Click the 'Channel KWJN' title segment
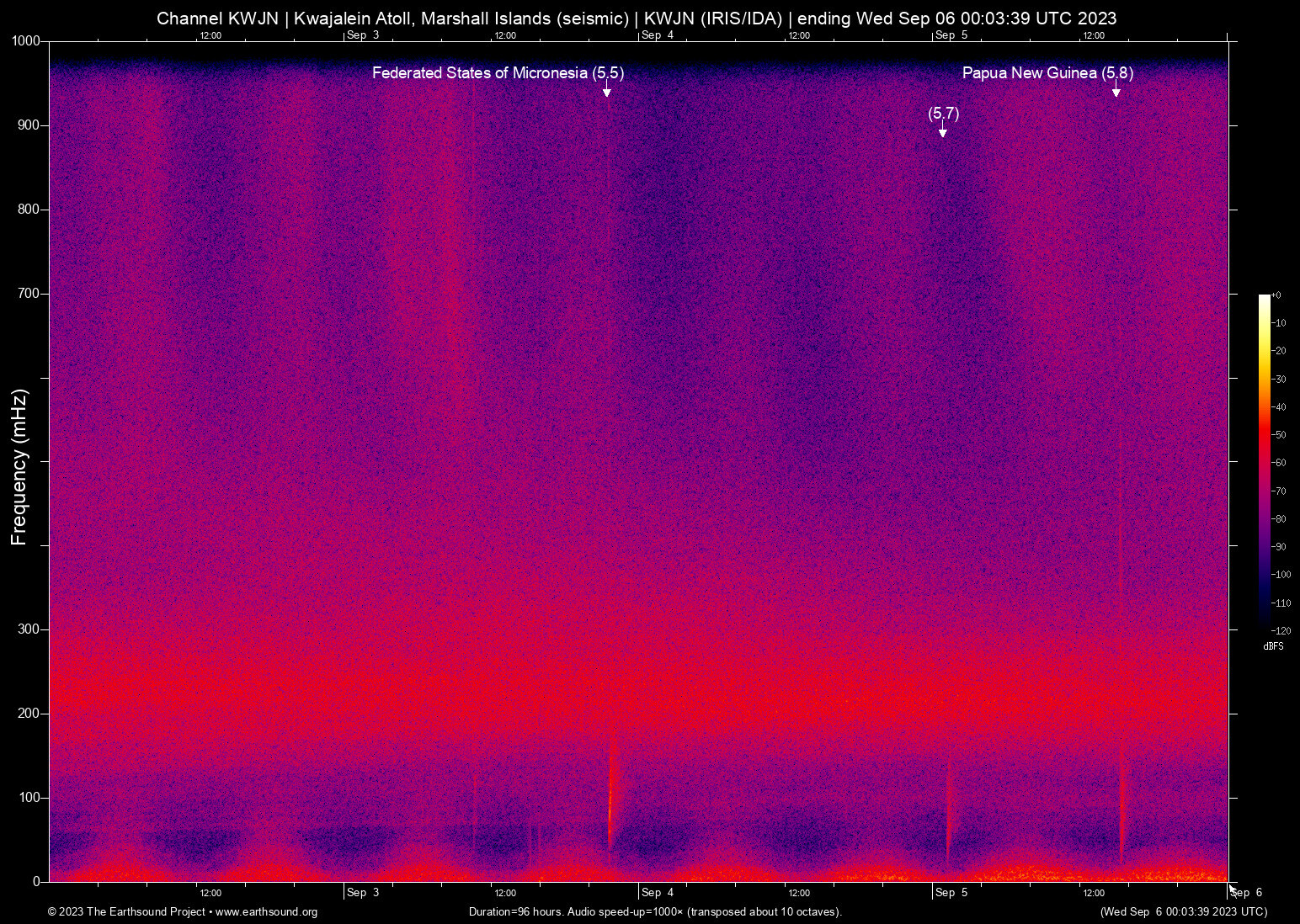The image size is (1300, 924). (x=217, y=19)
